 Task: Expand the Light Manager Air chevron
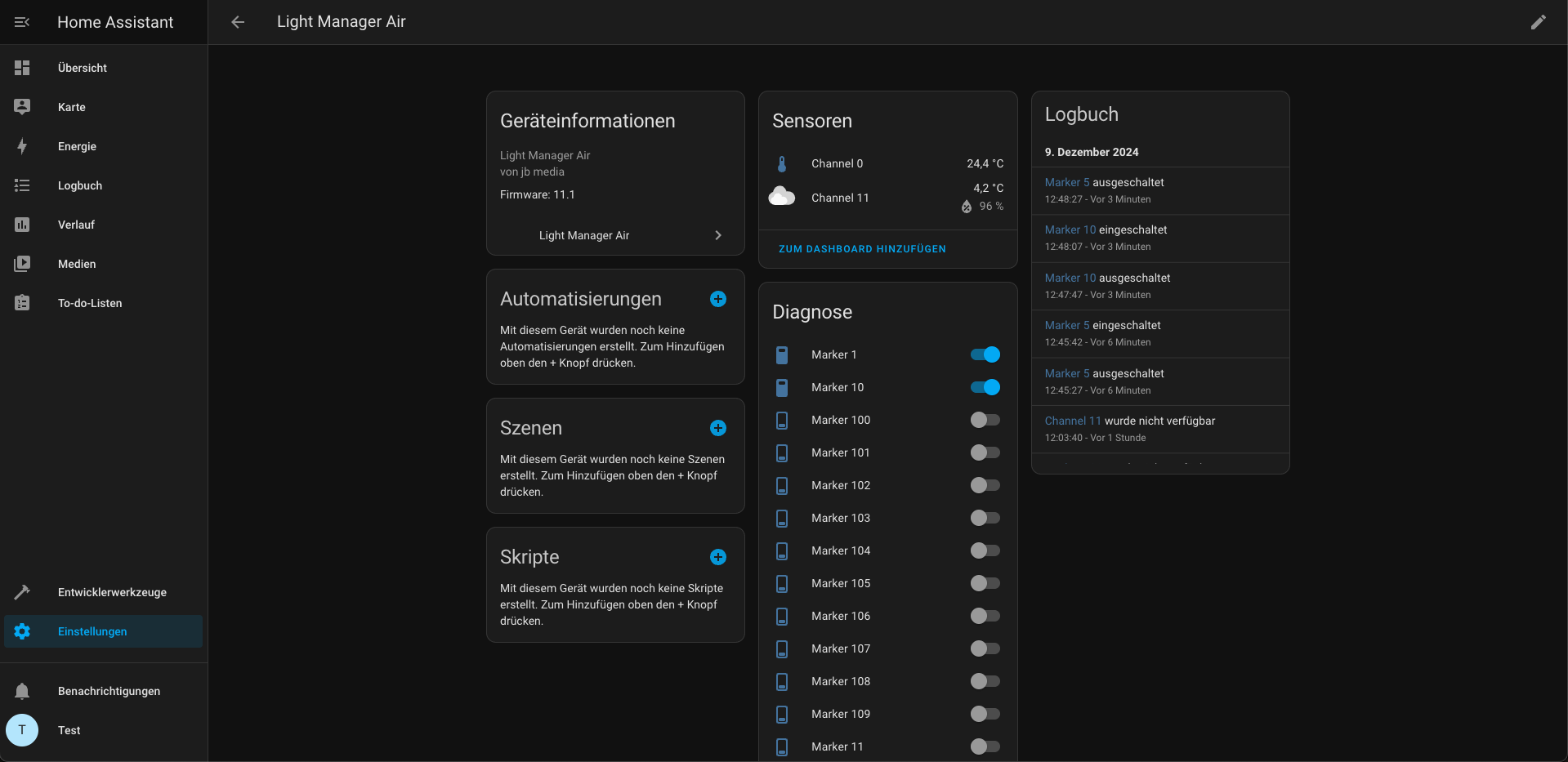[718, 235]
